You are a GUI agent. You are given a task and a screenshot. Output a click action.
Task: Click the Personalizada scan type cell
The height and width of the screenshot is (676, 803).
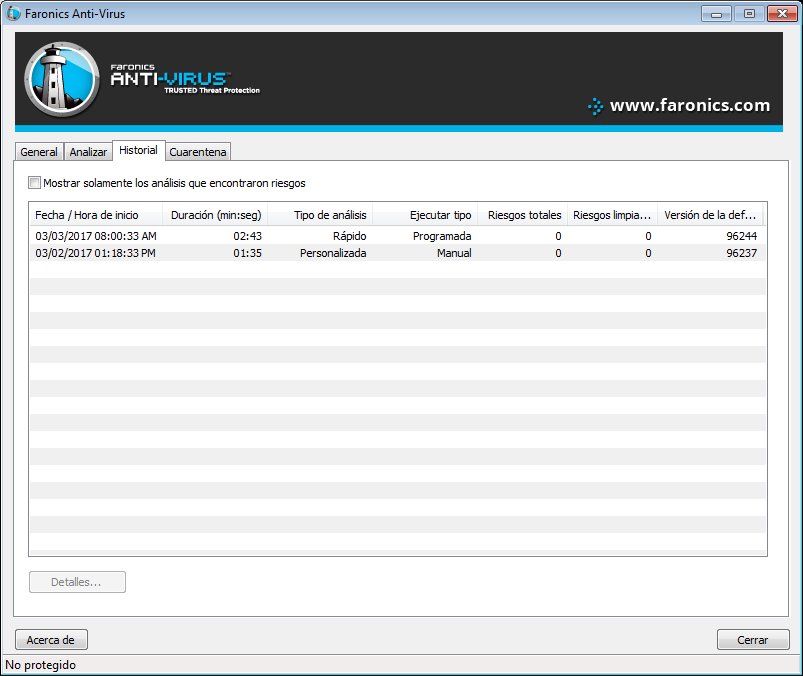[x=333, y=253]
